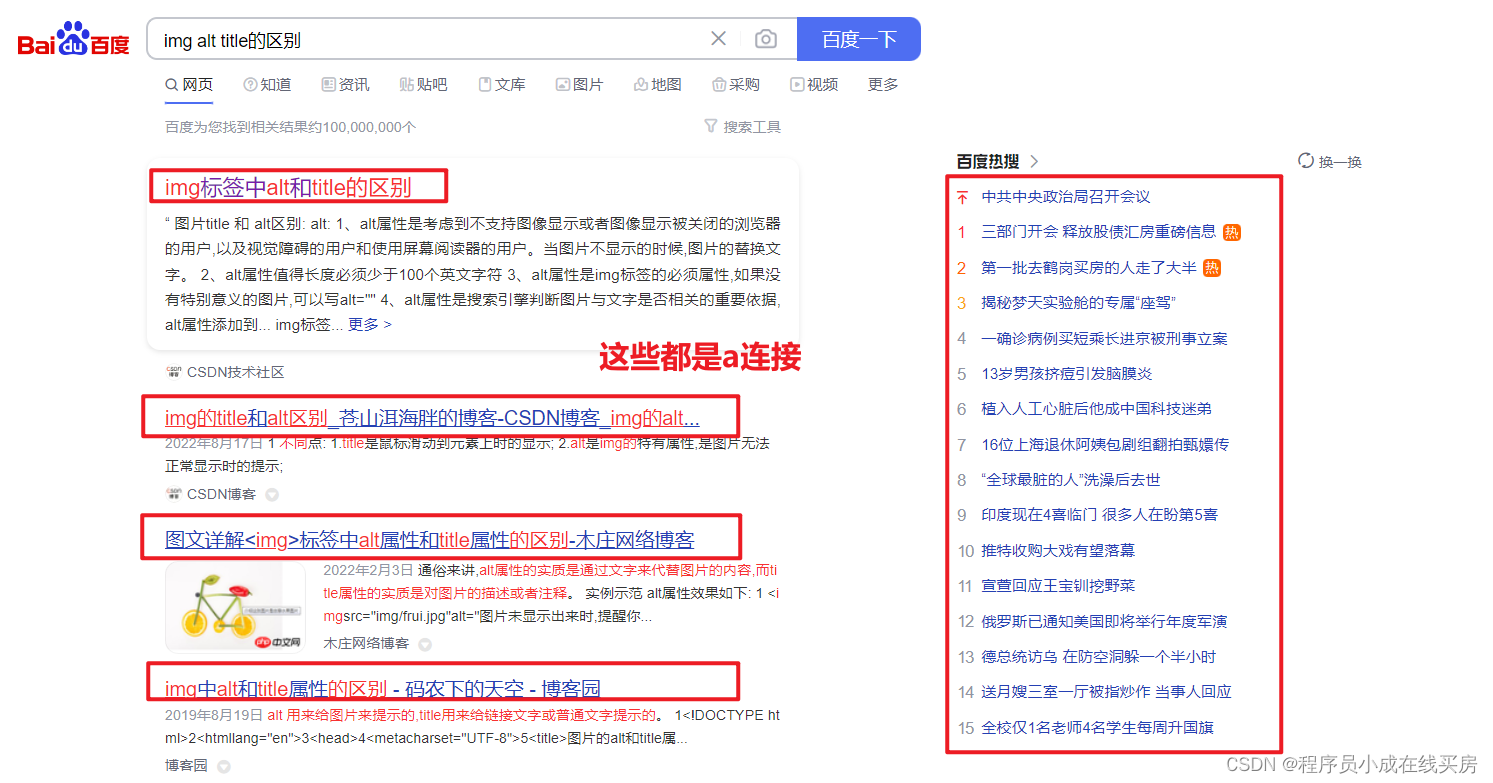Image resolution: width=1493 pixels, height=783 pixels.
Task: Expand dropdown arrow beside 博客园
Action: (x=224, y=766)
